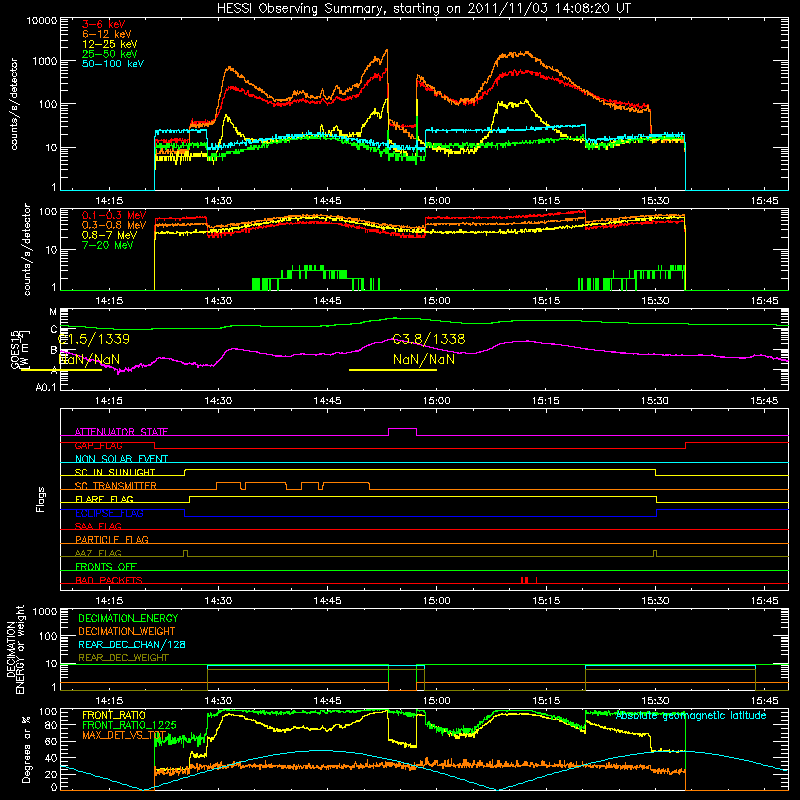
Task: Click the vertical Flags axis label
Action: (x=41, y=499)
